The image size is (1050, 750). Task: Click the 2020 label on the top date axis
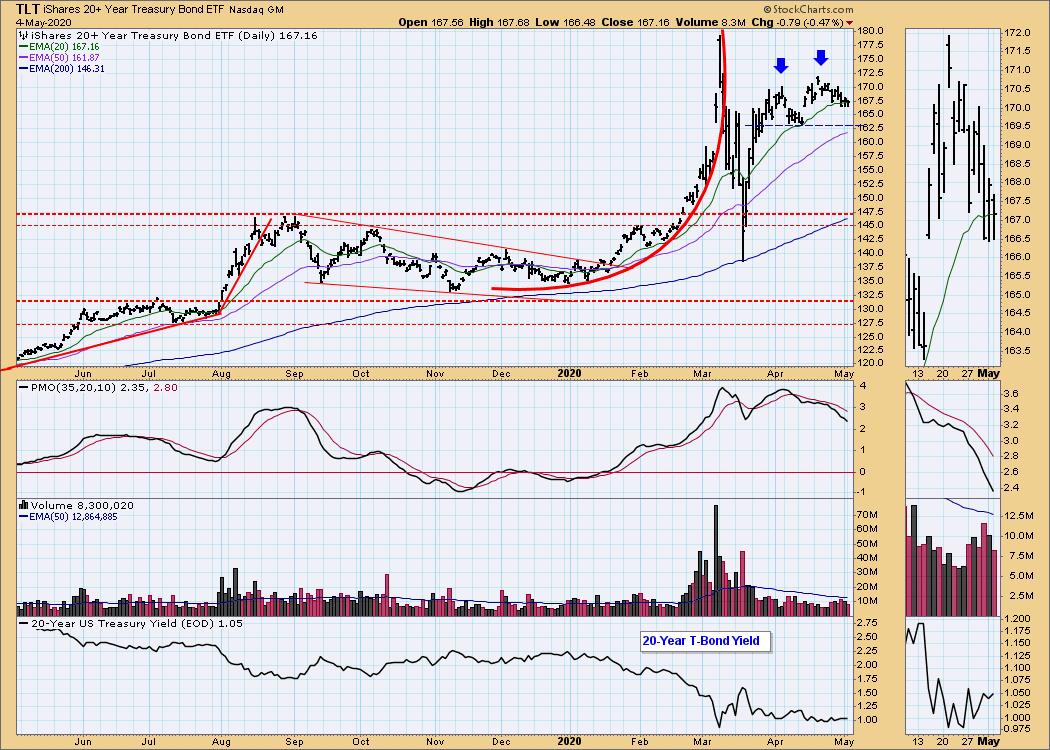pos(570,373)
